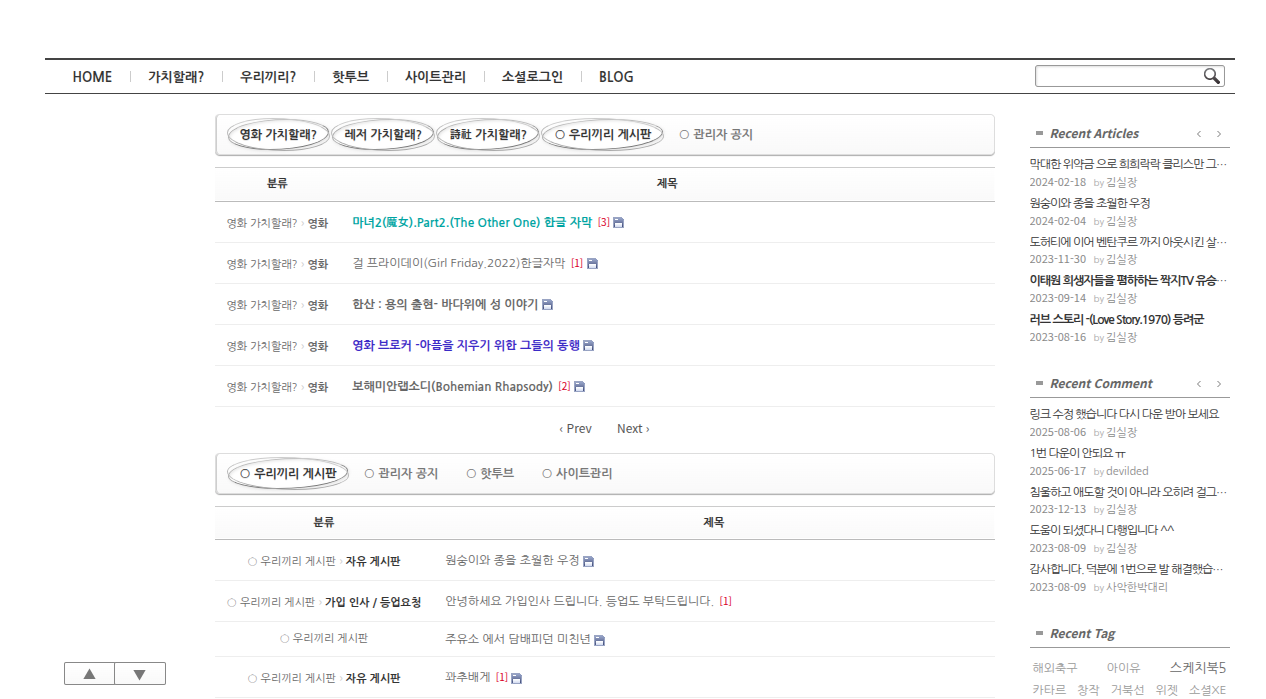Open the 러브 스토리 article link

coord(1113,318)
